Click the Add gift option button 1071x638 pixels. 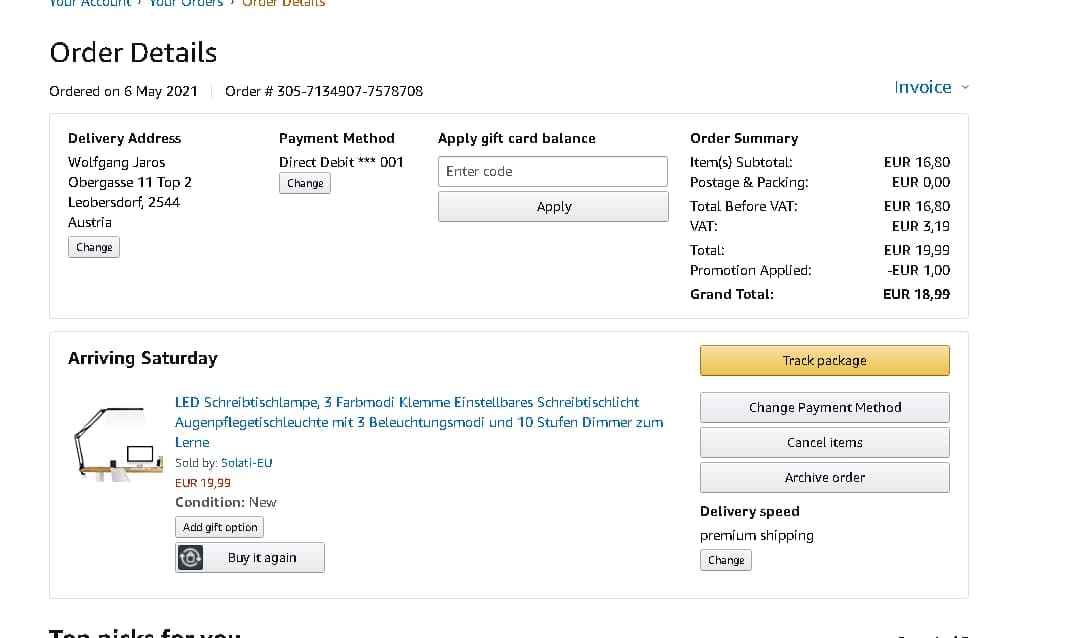point(220,527)
